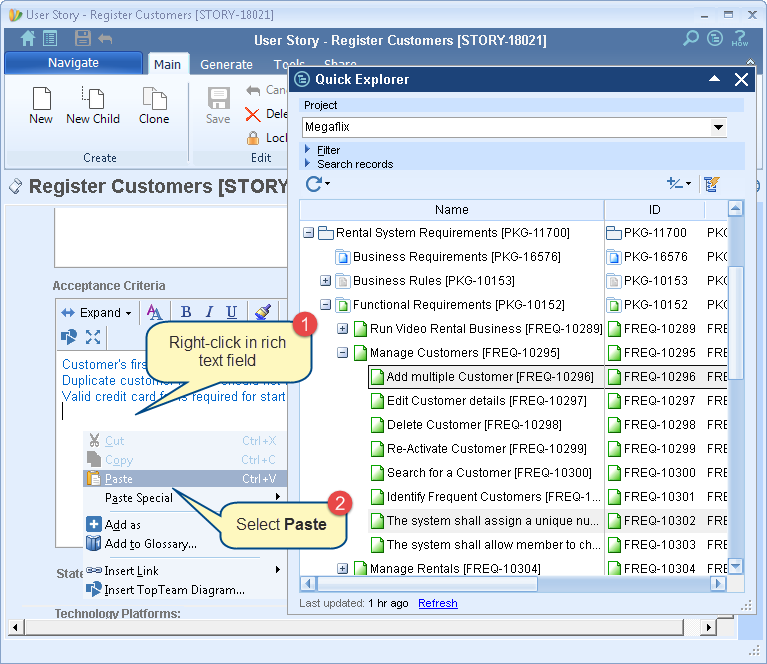The image size is (767, 664).
Task: Choose Insert TopTeam Diagram... menu item
Action: (x=165, y=590)
